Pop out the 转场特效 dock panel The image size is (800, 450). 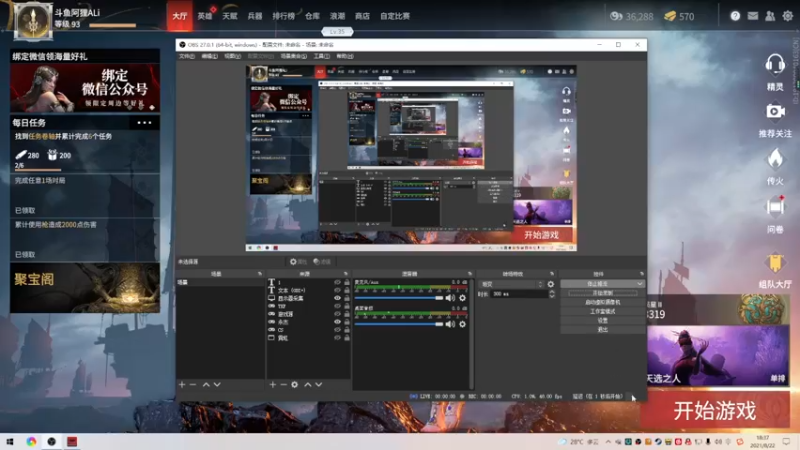[552, 274]
